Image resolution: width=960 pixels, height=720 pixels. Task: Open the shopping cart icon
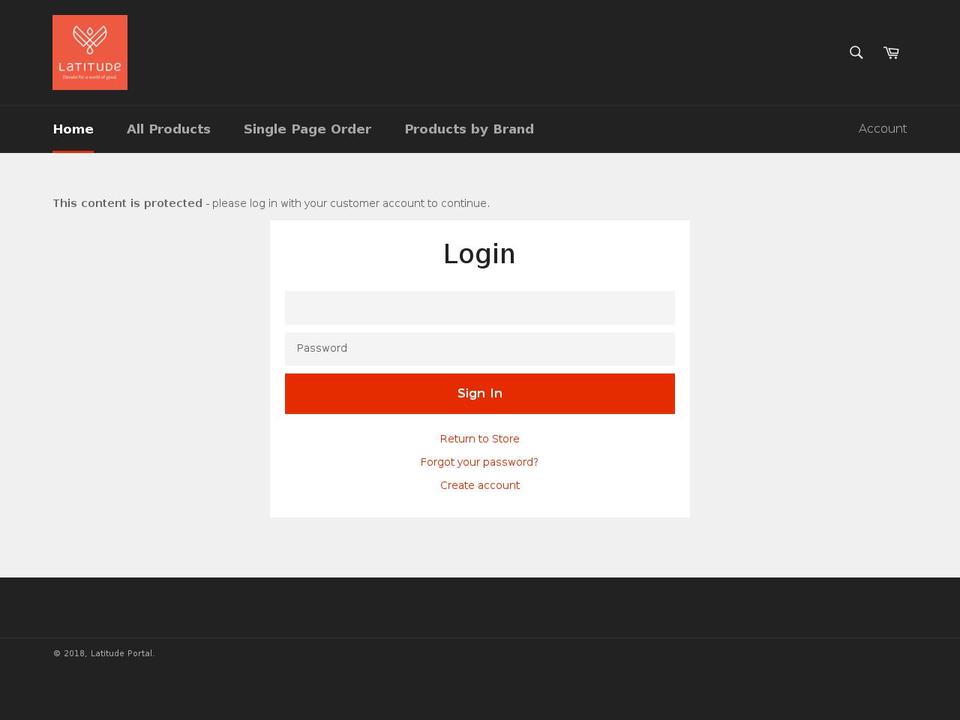[x=891, y=53]
